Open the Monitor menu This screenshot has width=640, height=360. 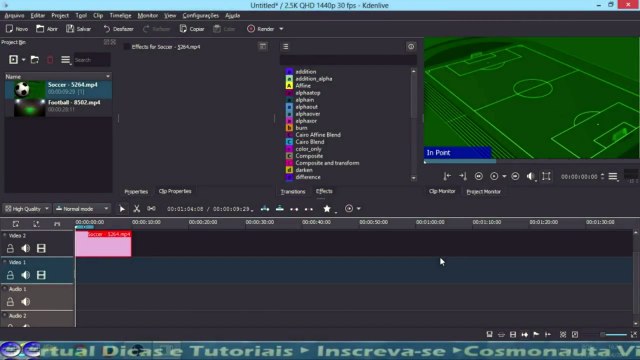click(147, 16)
